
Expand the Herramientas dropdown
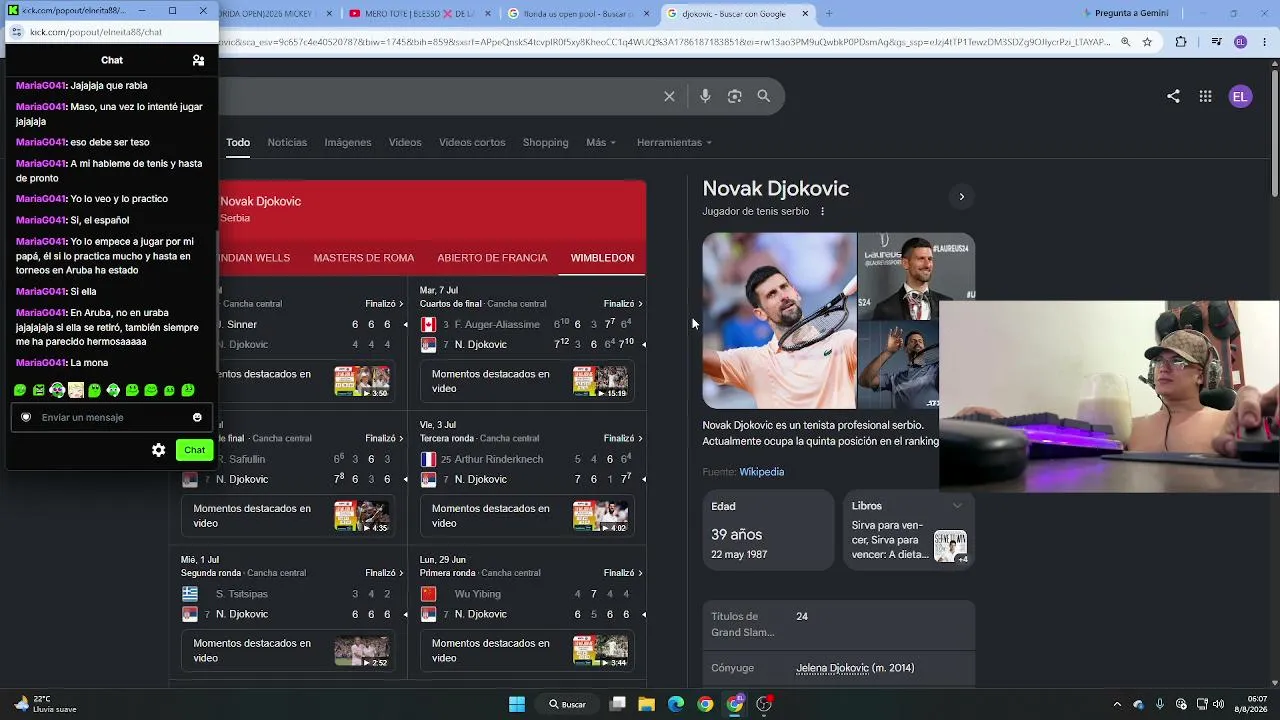tap(674, 142)
